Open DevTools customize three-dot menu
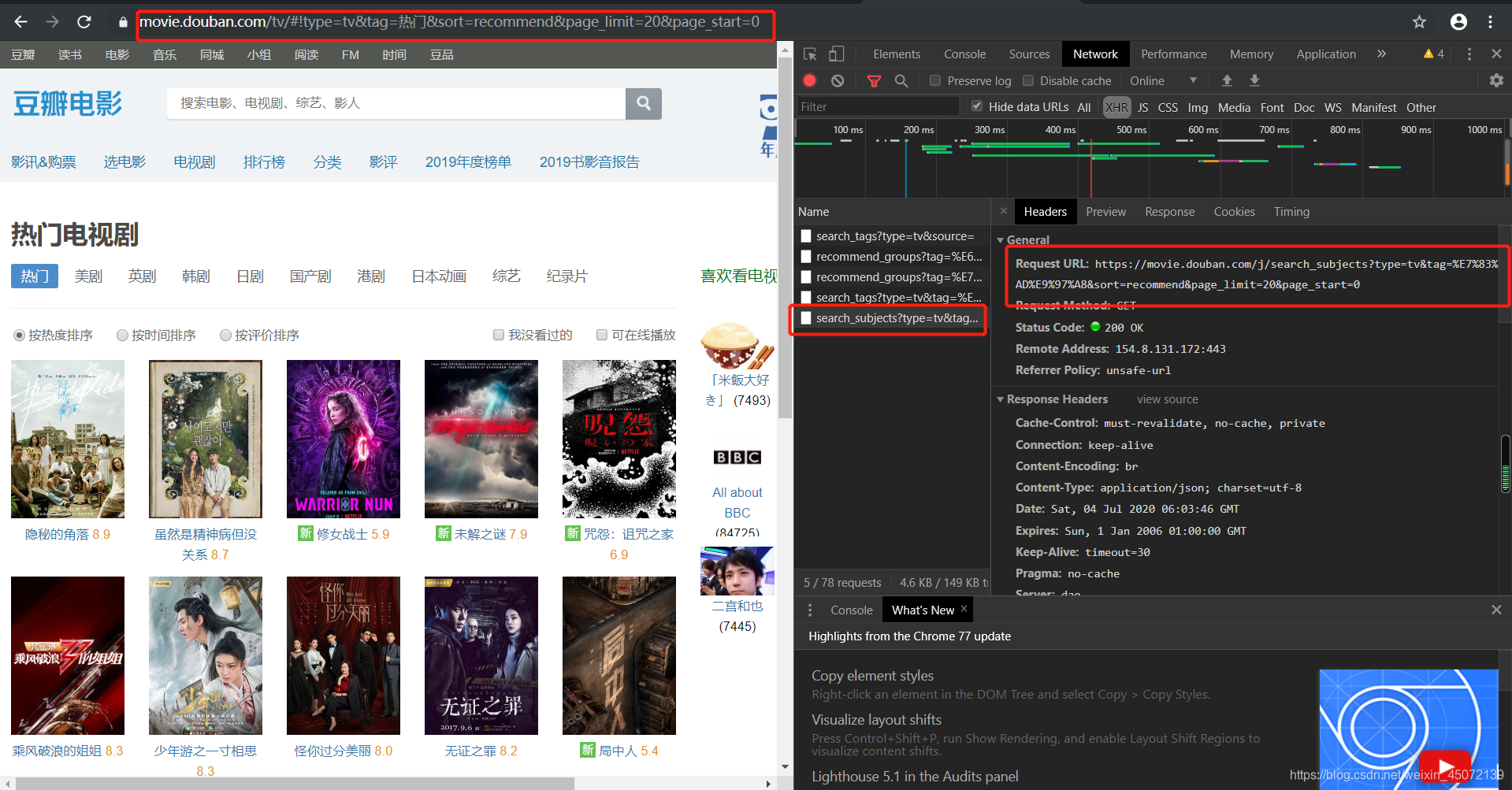The image size is (1512, 790). click(1469, 54)
